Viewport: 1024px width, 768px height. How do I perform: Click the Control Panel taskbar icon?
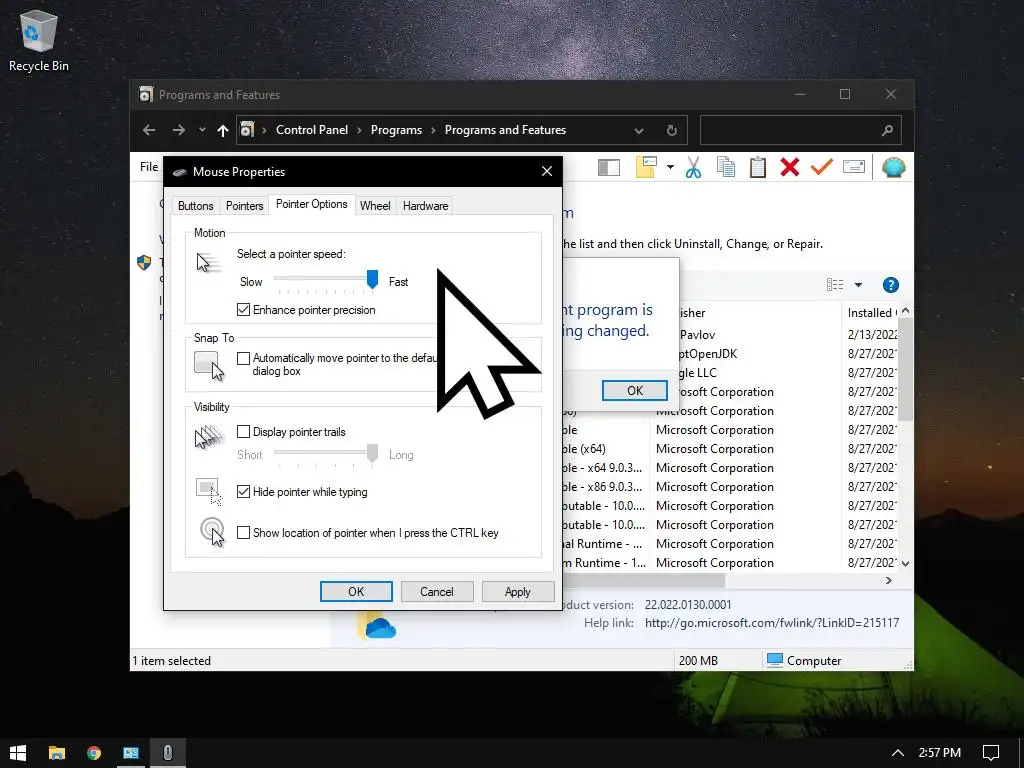tap(131, 753)
